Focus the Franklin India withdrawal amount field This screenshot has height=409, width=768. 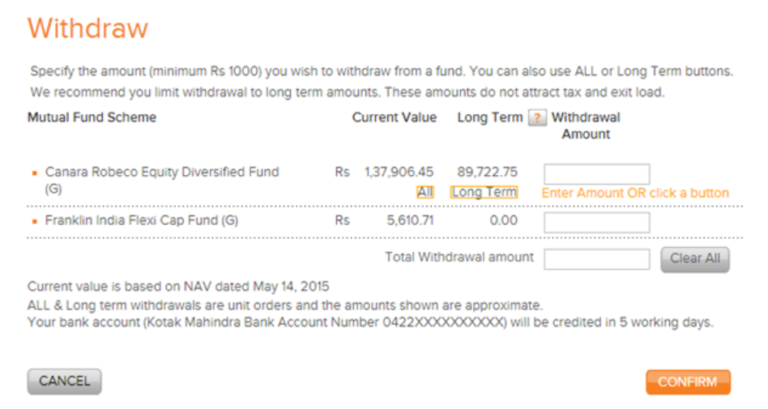coord(596,222)
